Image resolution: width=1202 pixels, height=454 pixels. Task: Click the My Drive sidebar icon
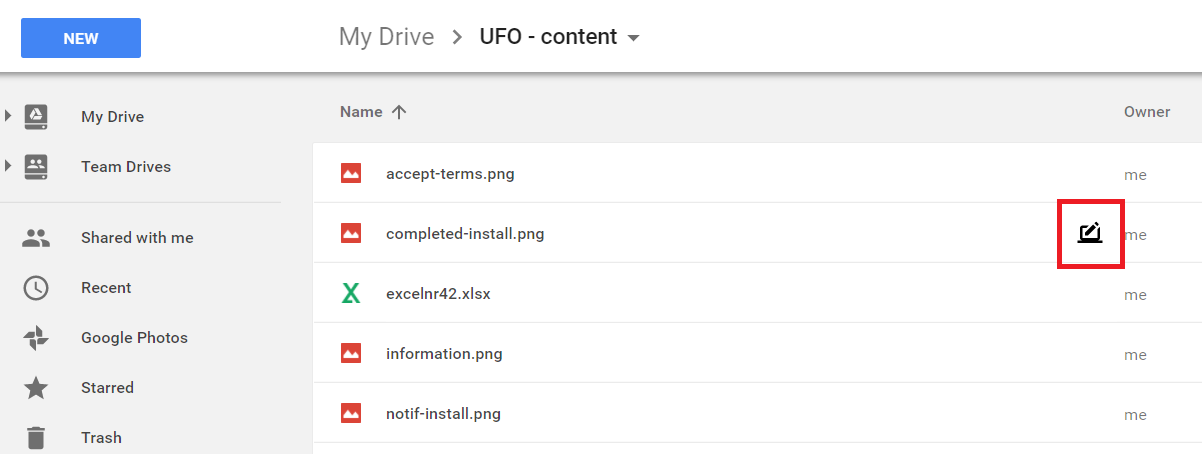click(x=36, y=116)
